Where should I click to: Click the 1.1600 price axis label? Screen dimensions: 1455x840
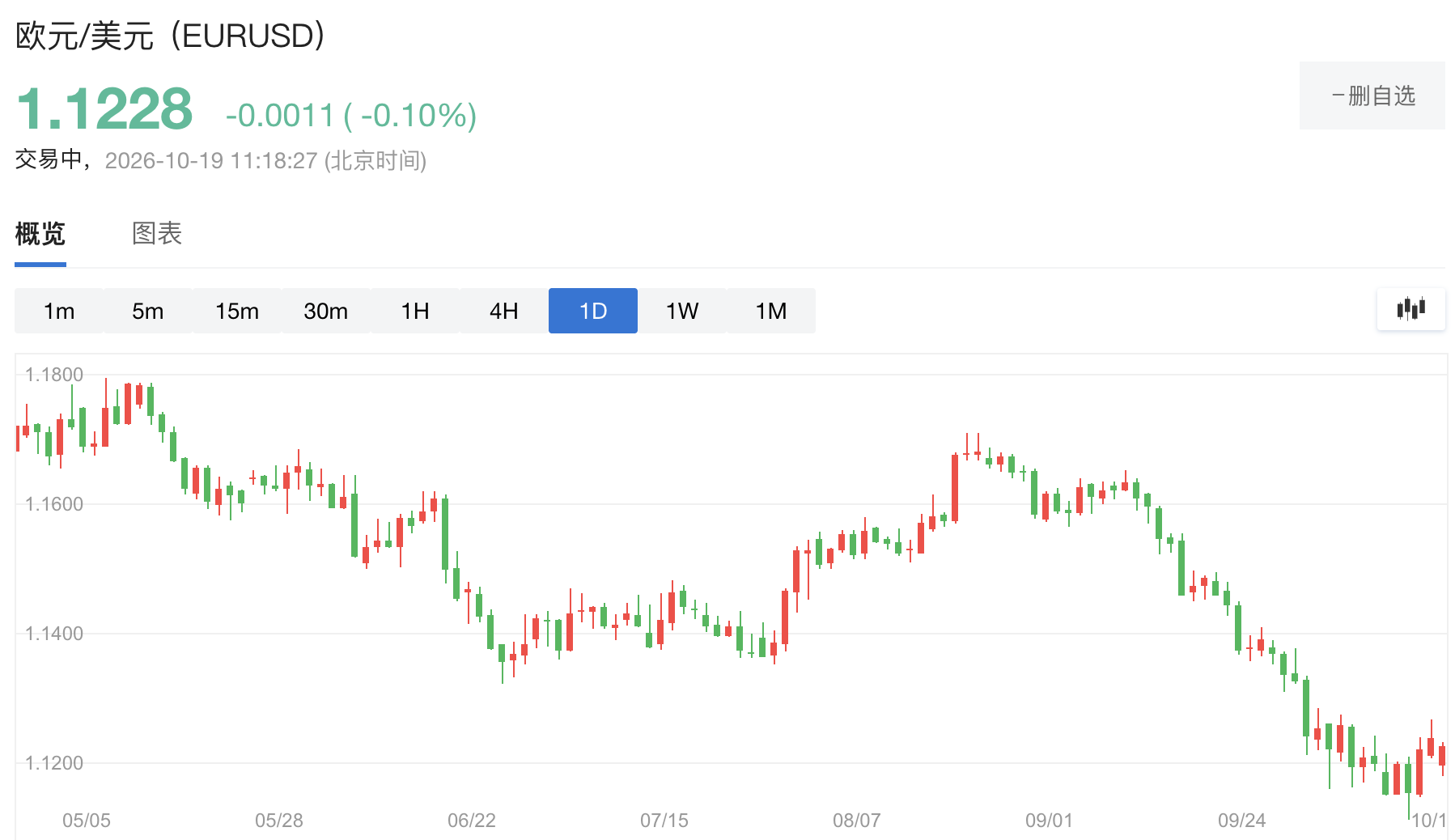click(54, 504)
